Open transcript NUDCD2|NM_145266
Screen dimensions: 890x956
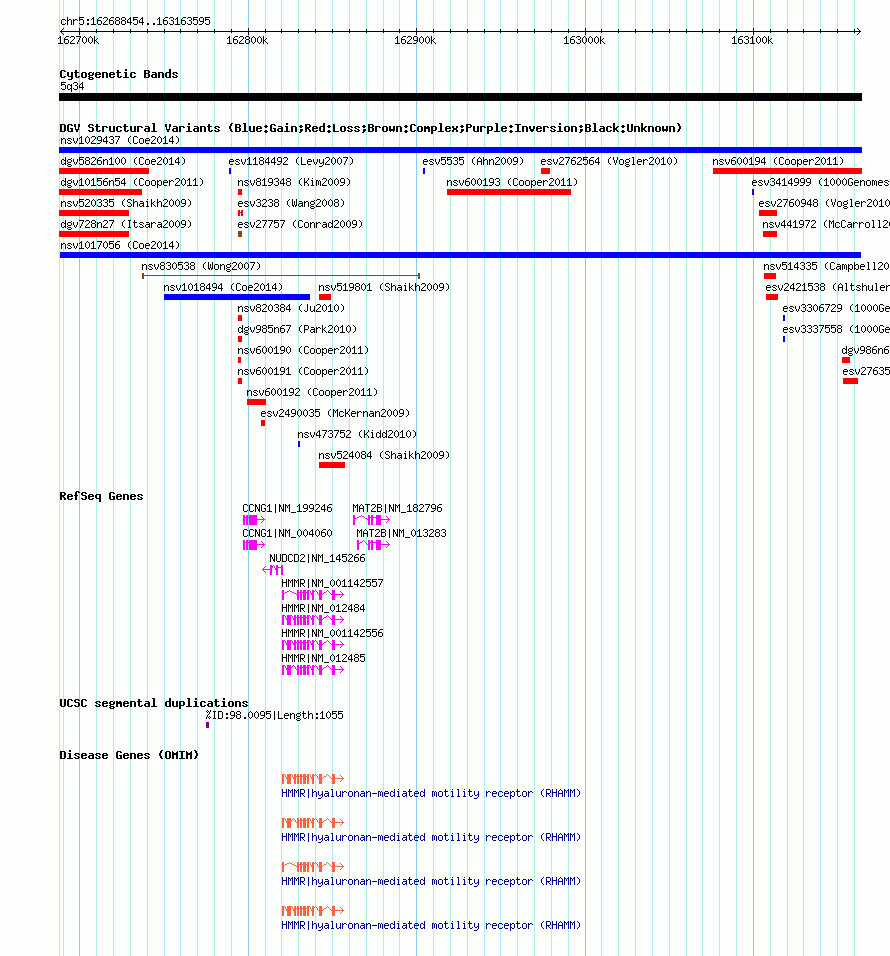317,558
